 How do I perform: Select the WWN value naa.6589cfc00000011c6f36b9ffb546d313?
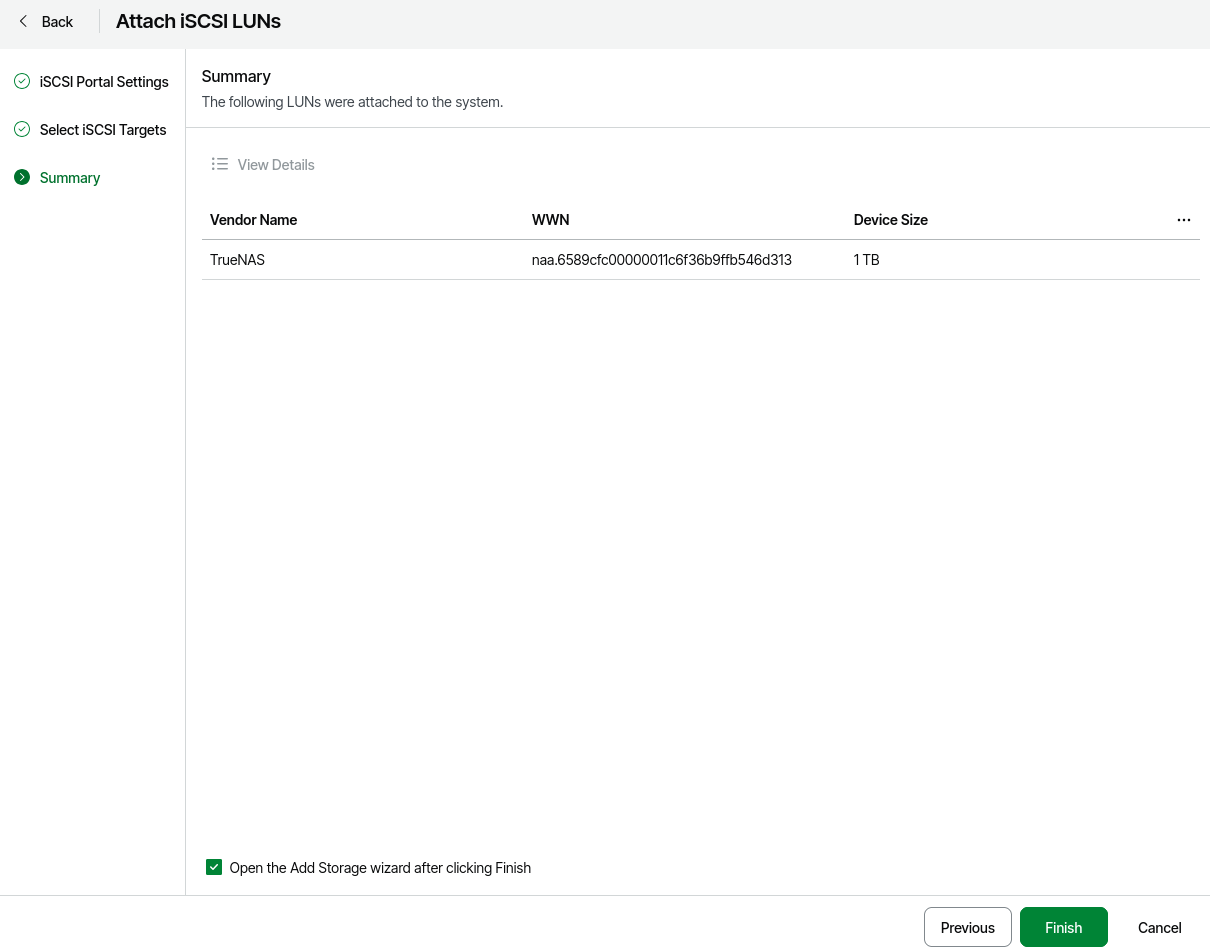(662, 260)
